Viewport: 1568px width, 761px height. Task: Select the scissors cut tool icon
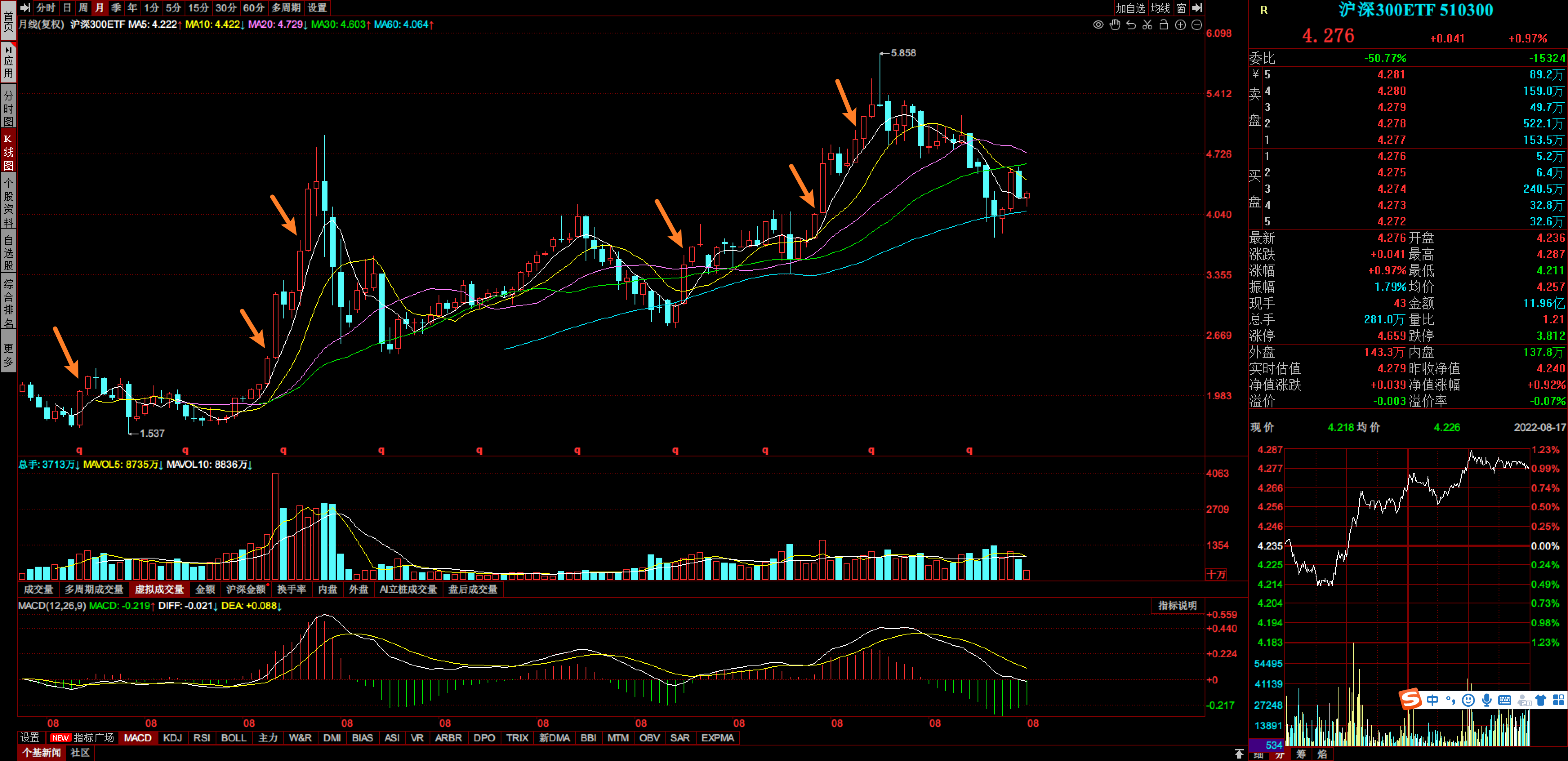pyautogui.click(x=1147, y=25)
